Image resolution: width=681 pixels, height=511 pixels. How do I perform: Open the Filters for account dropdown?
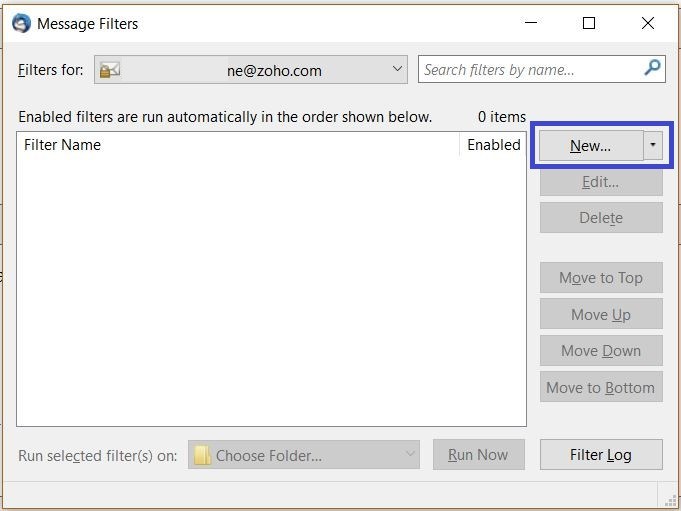(x=251, y=69)
